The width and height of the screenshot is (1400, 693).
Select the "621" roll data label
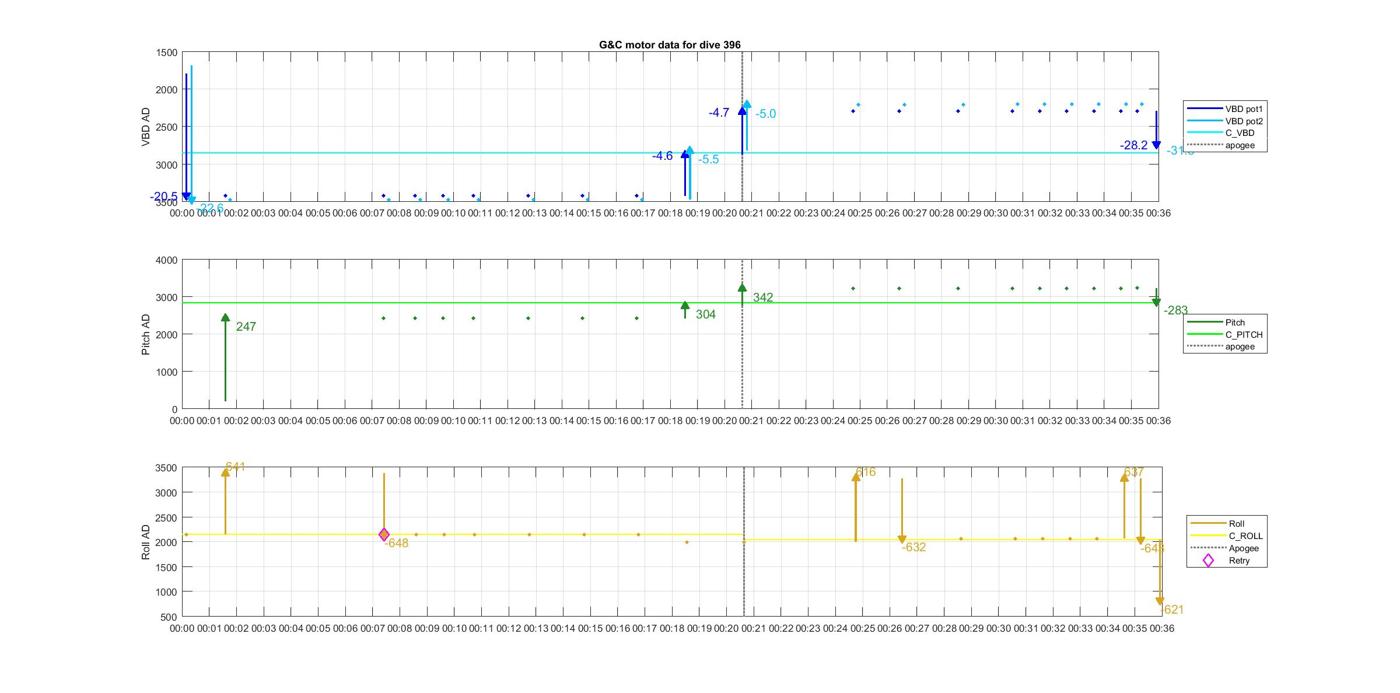[1174, 610]
